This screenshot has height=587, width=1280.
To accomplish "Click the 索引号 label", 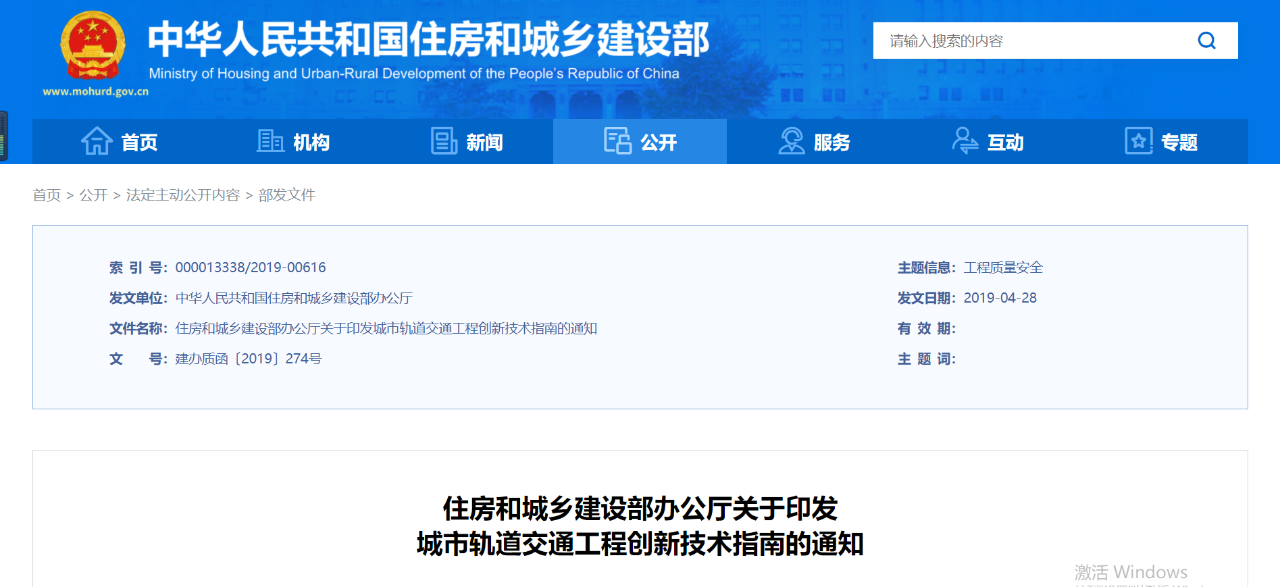I will 139,268.
